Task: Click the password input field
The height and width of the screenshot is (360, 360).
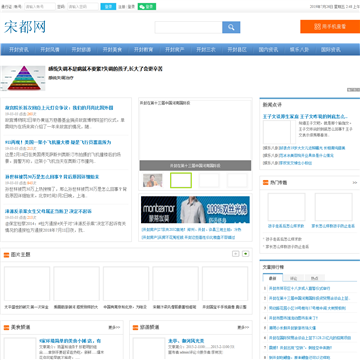Action: (x=83, y=6)
